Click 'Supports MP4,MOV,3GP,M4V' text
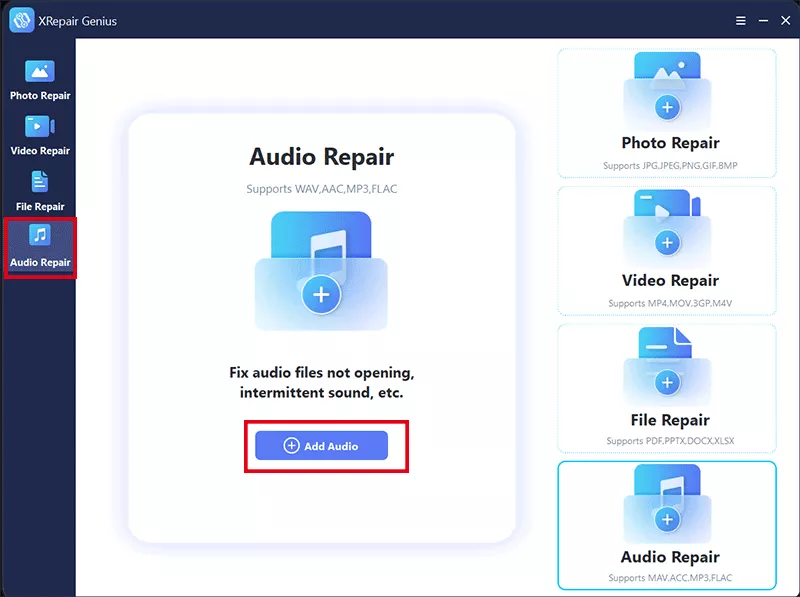800x597 pixels. point(670,303)
